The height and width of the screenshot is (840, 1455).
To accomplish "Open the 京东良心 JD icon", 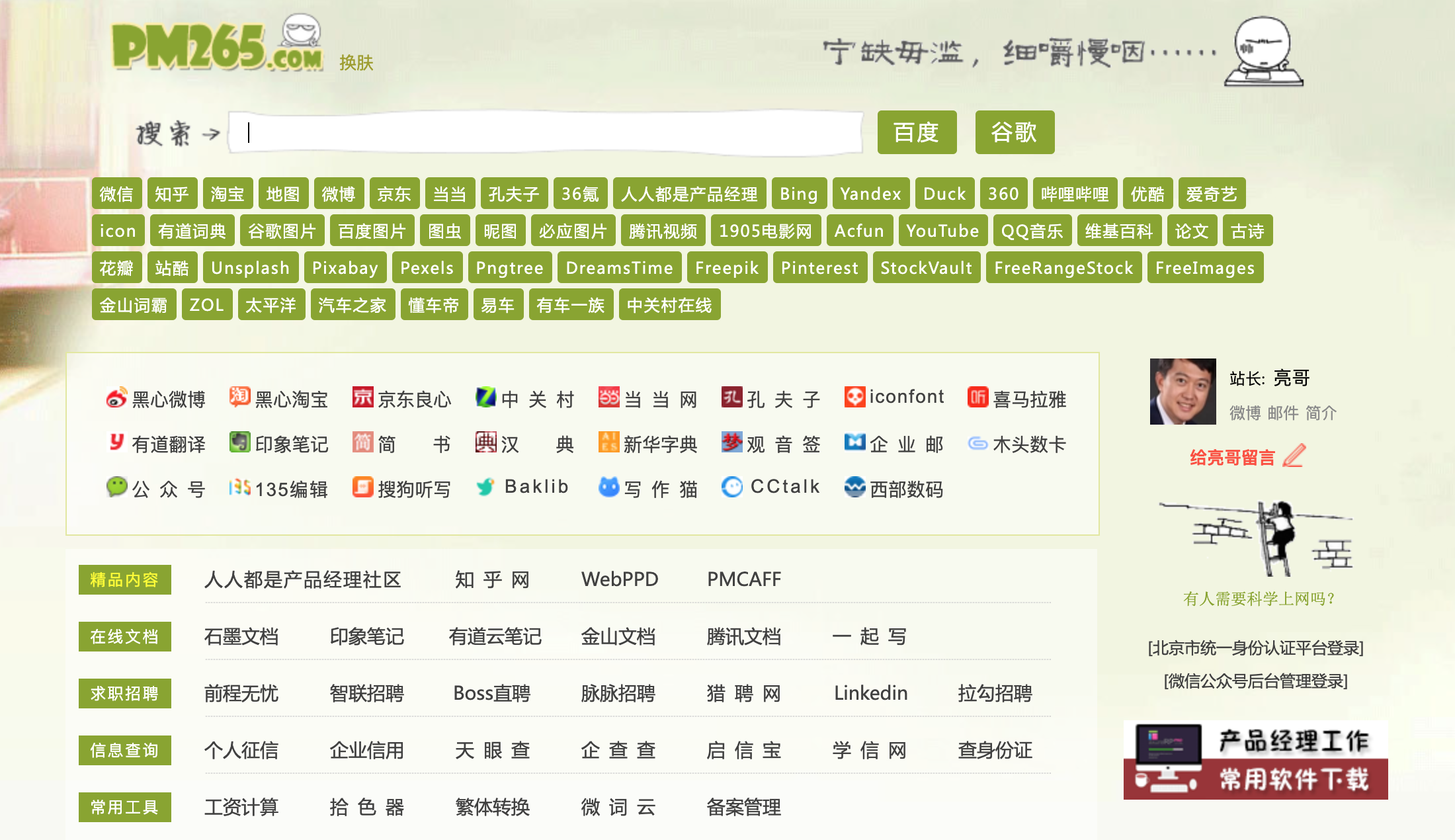I will point(362,397).
